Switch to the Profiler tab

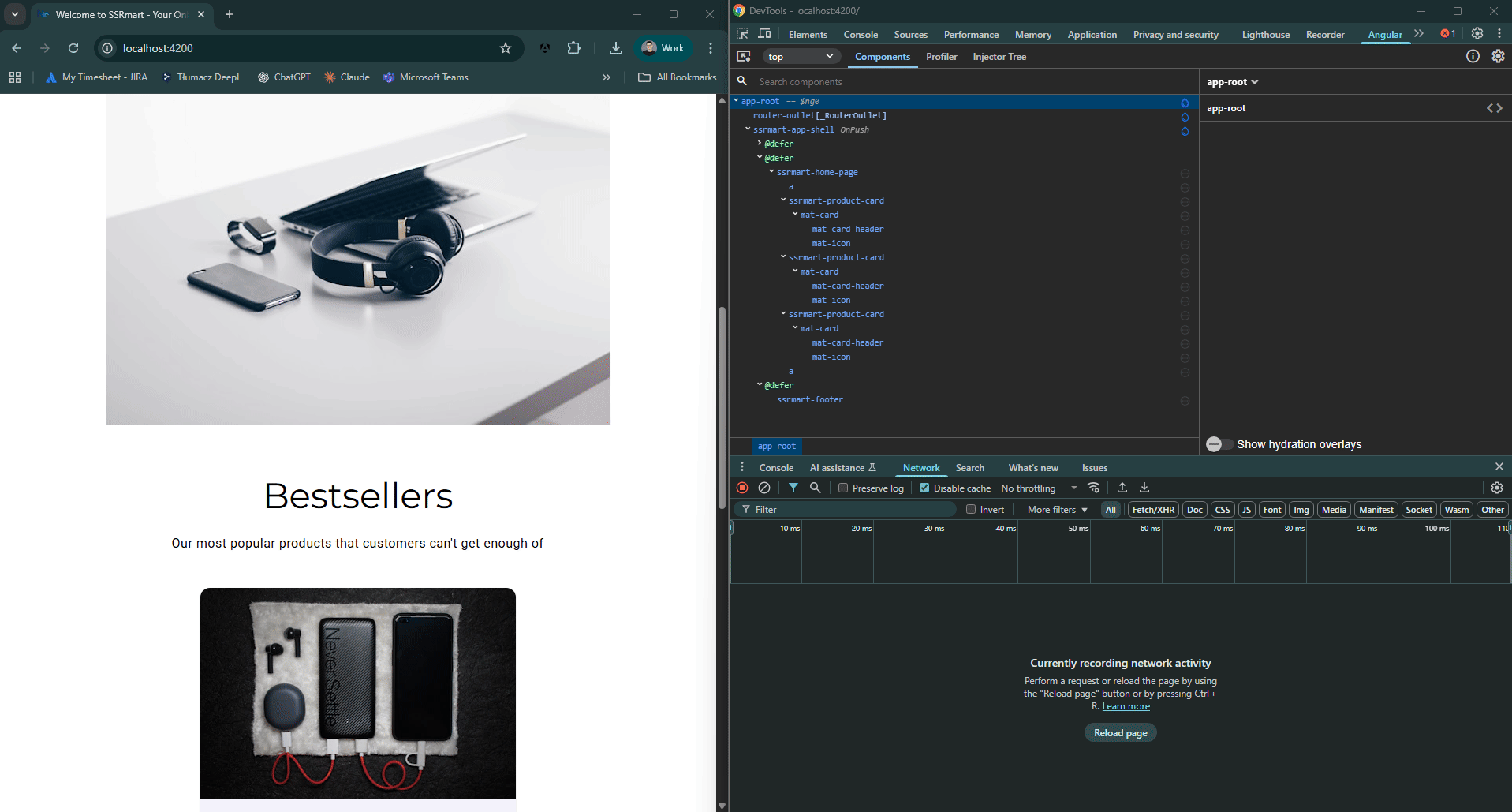(941, 57)
